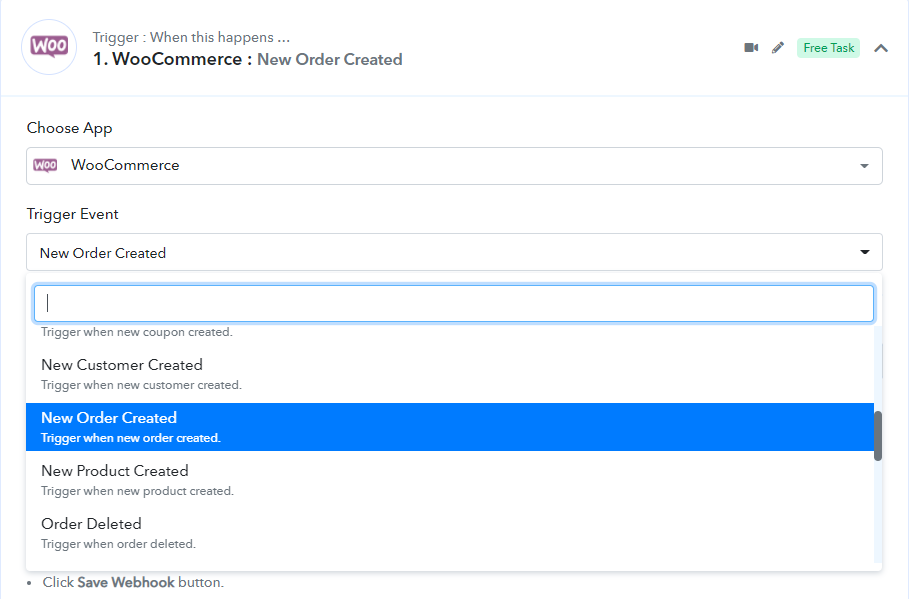
Task: Choose highlighted New Order Created option
Action: 450,427
